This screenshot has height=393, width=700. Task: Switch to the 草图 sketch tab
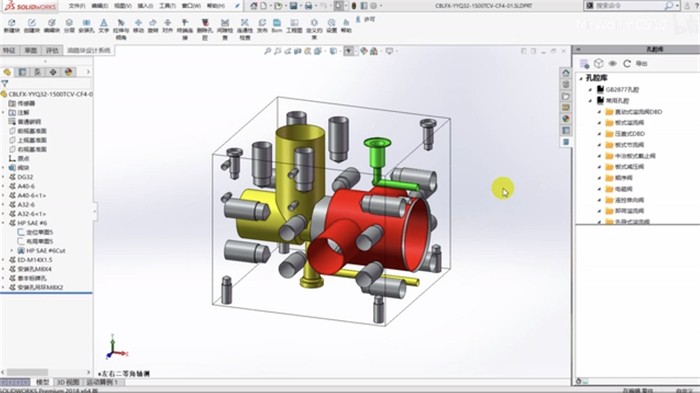point(31,50)
